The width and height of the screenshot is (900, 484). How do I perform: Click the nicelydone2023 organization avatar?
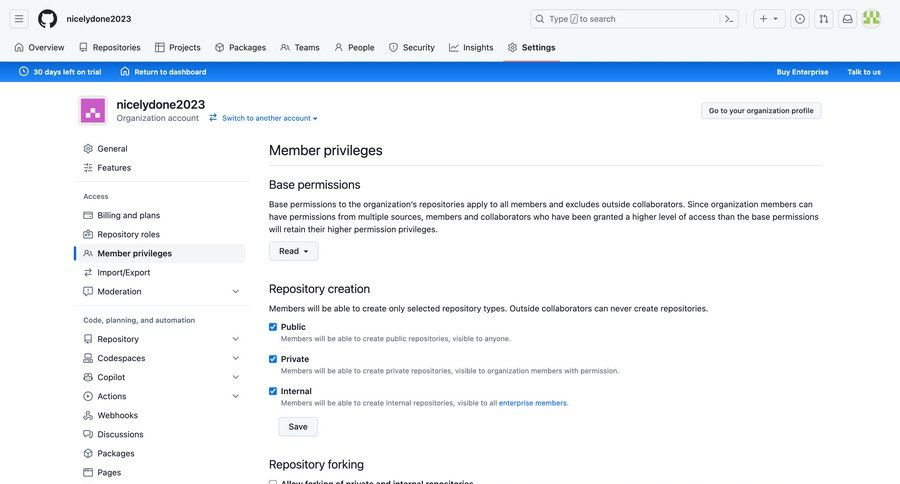92,111
